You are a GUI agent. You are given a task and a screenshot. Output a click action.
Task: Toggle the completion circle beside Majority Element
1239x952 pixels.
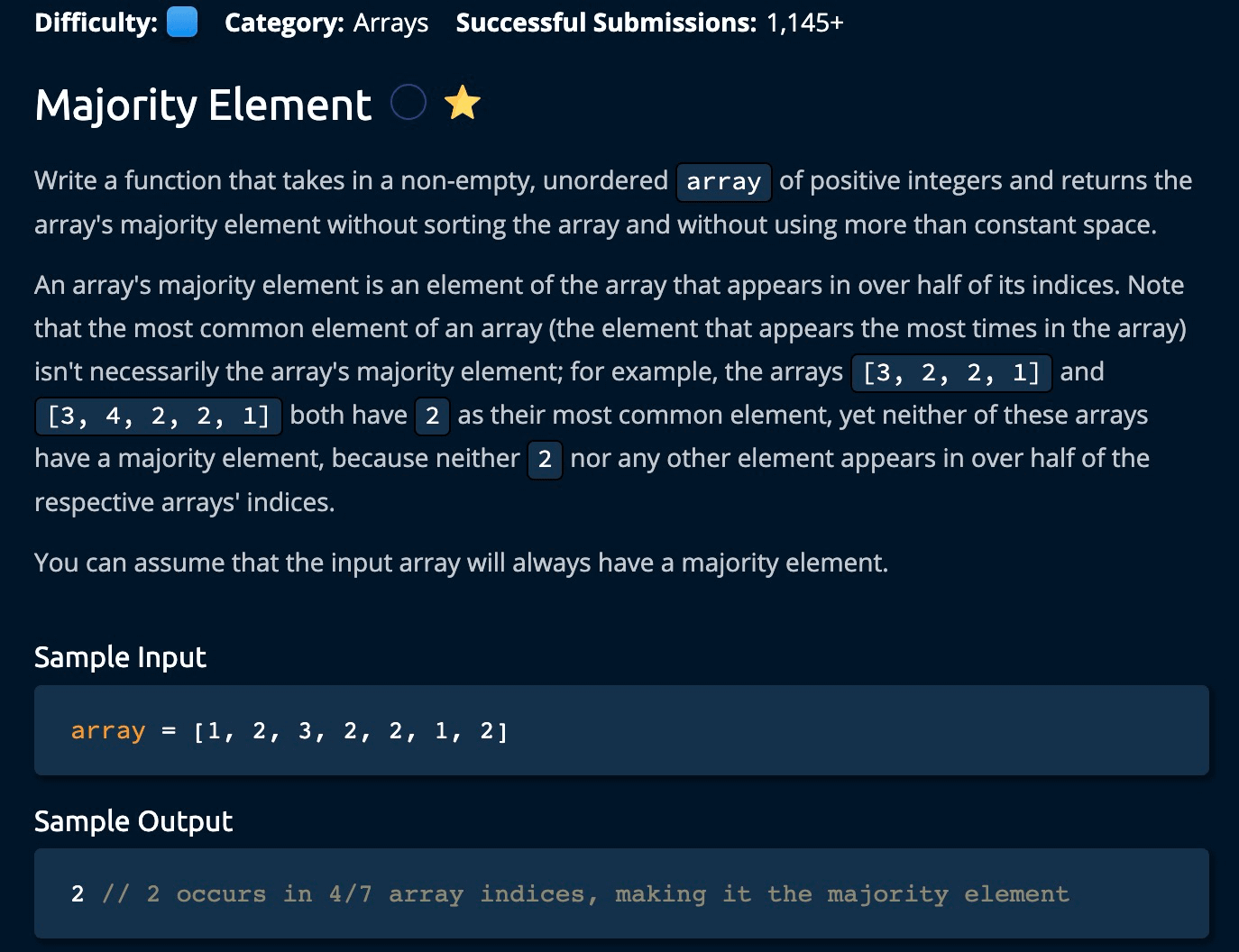pyautogui.click(x=408, y=103)
